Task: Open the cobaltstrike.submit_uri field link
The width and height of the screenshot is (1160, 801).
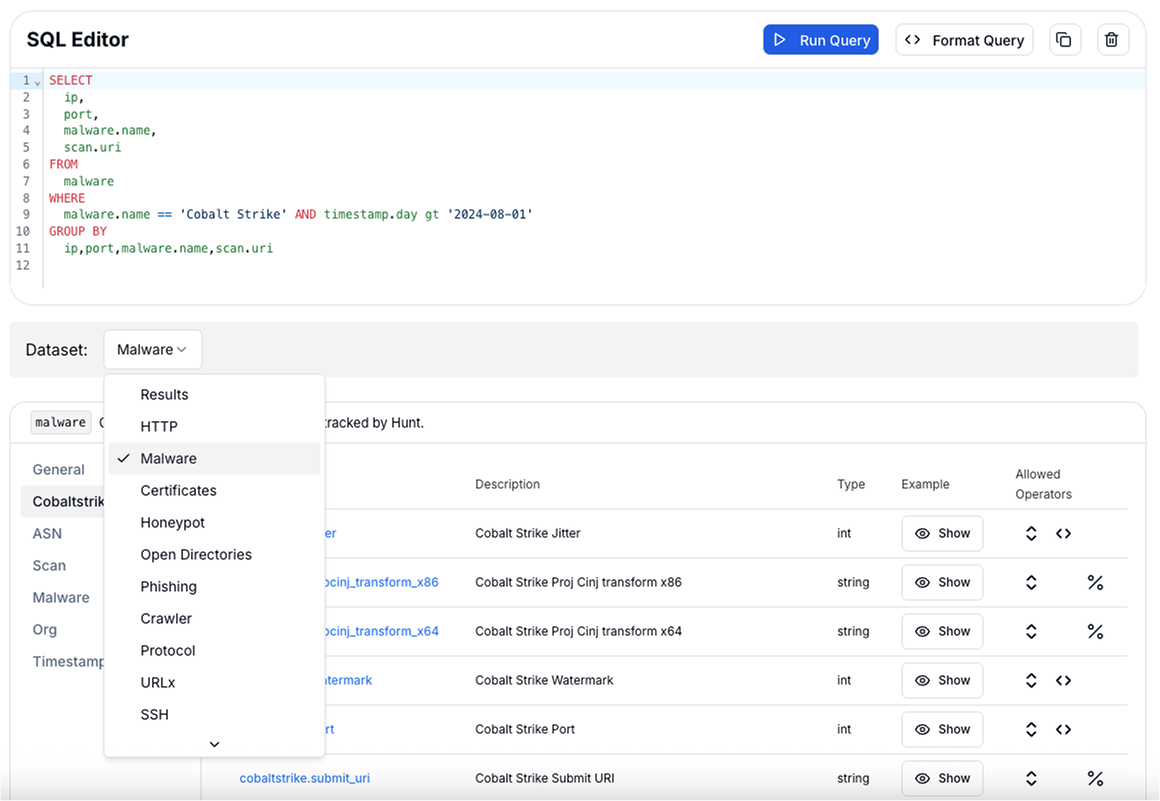Action: tap(304, 778)
